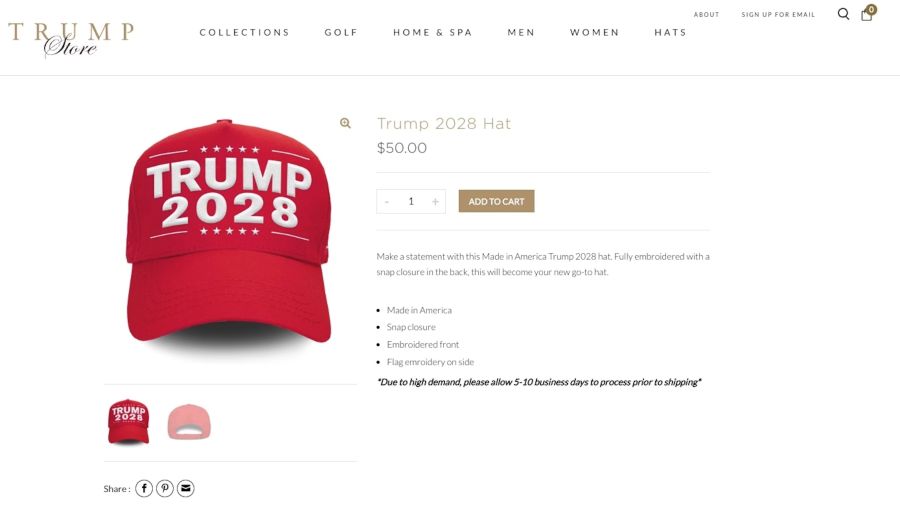The width and height of the screenshot is (900, 506).
Task: Follow the About link
Action: pyautogui.click(x=707, y=14)
